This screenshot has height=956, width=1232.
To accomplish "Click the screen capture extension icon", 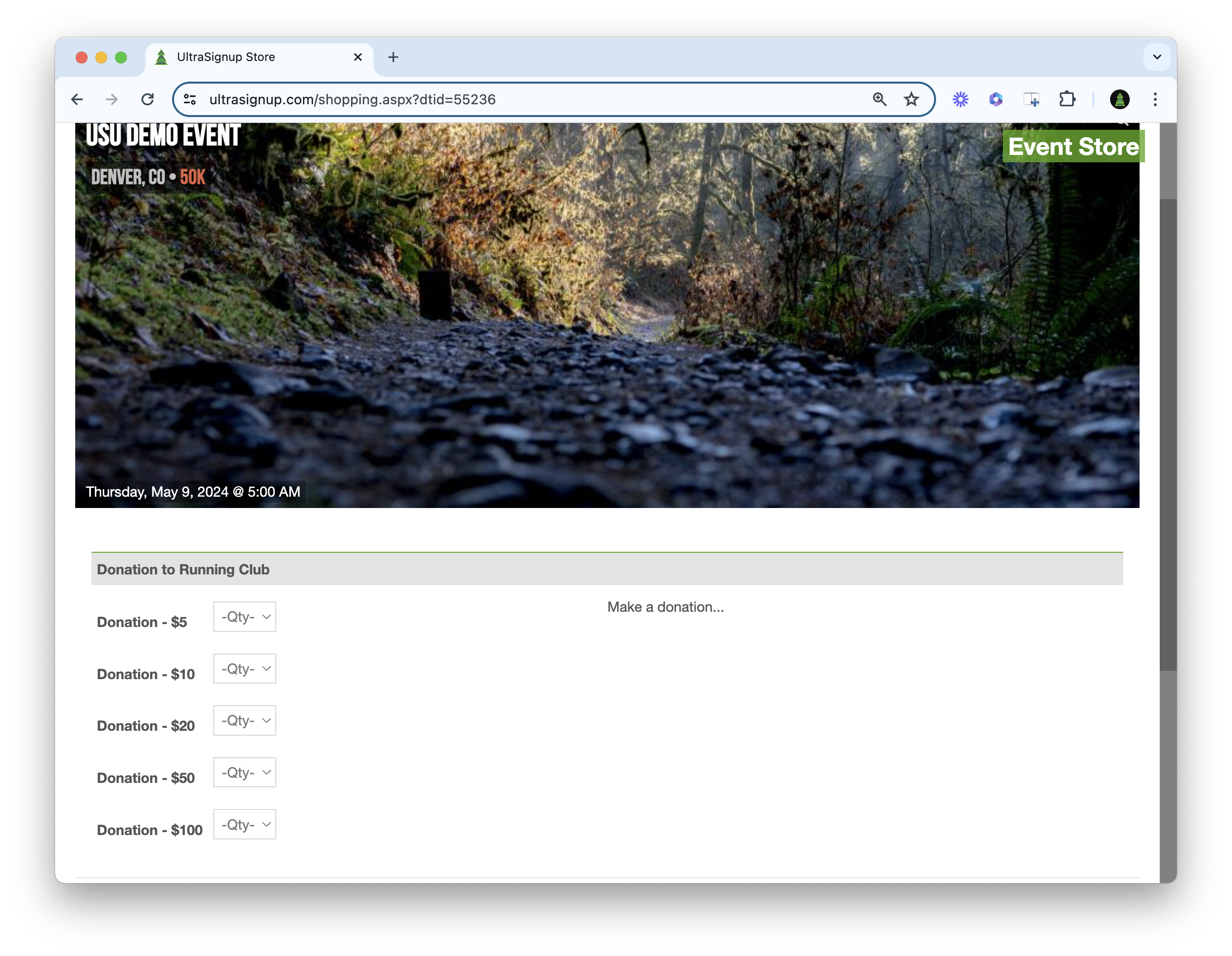I will pyautogui.click(x=1031, y=100).
